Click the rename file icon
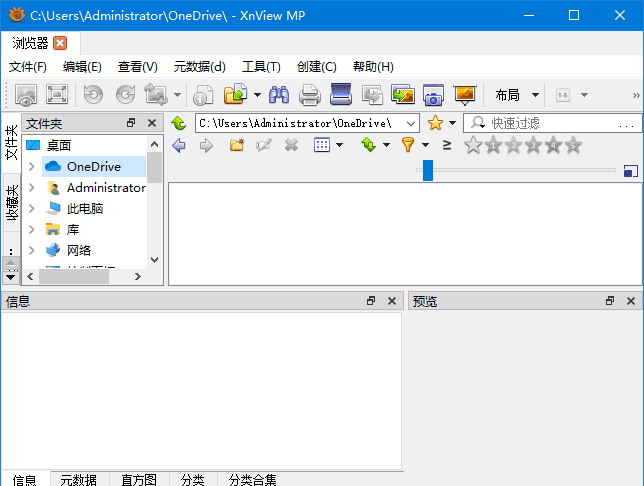This screenshot has height=486, width=644. click(x=264, y=145)
